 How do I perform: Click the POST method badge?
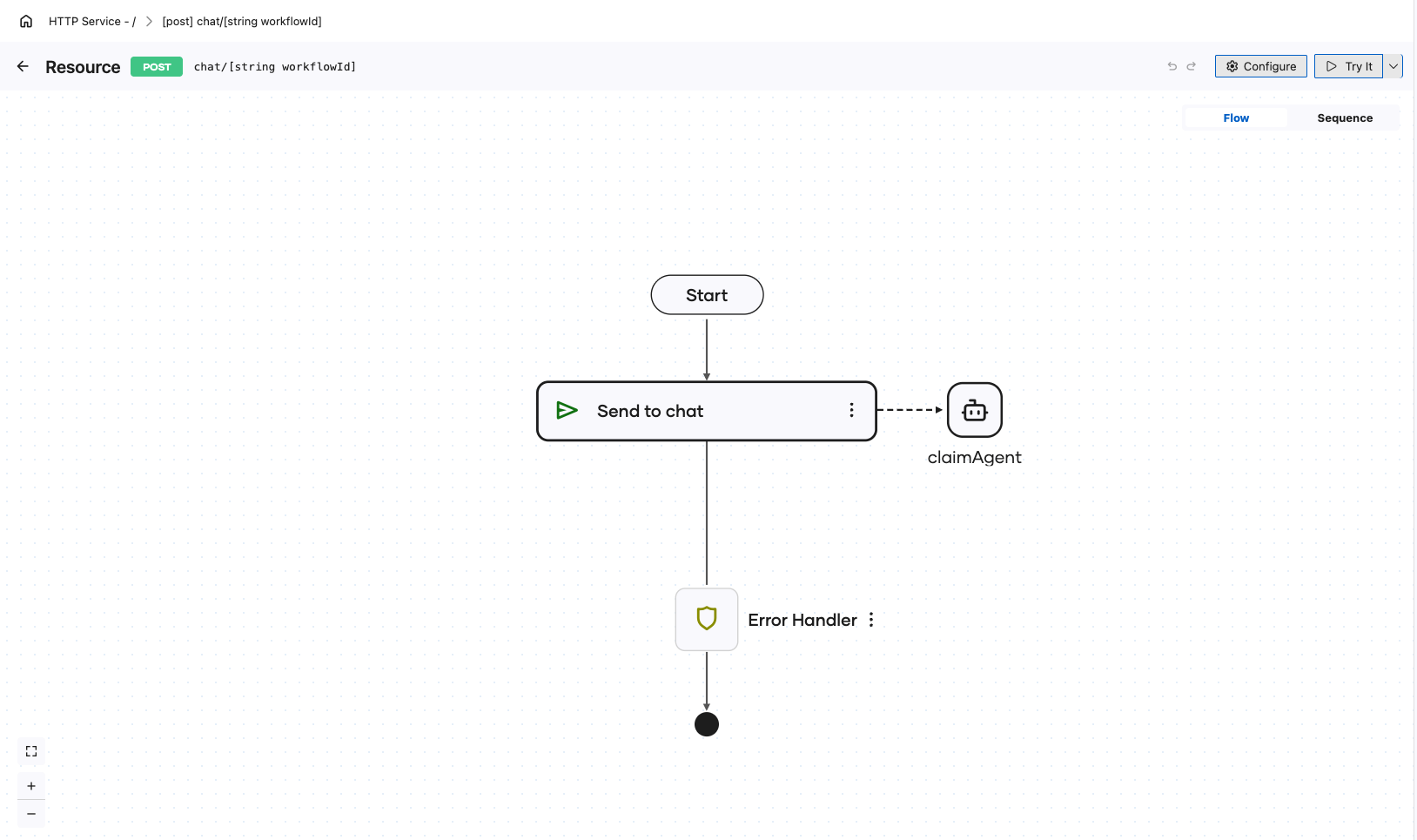(x=157, y=66)
